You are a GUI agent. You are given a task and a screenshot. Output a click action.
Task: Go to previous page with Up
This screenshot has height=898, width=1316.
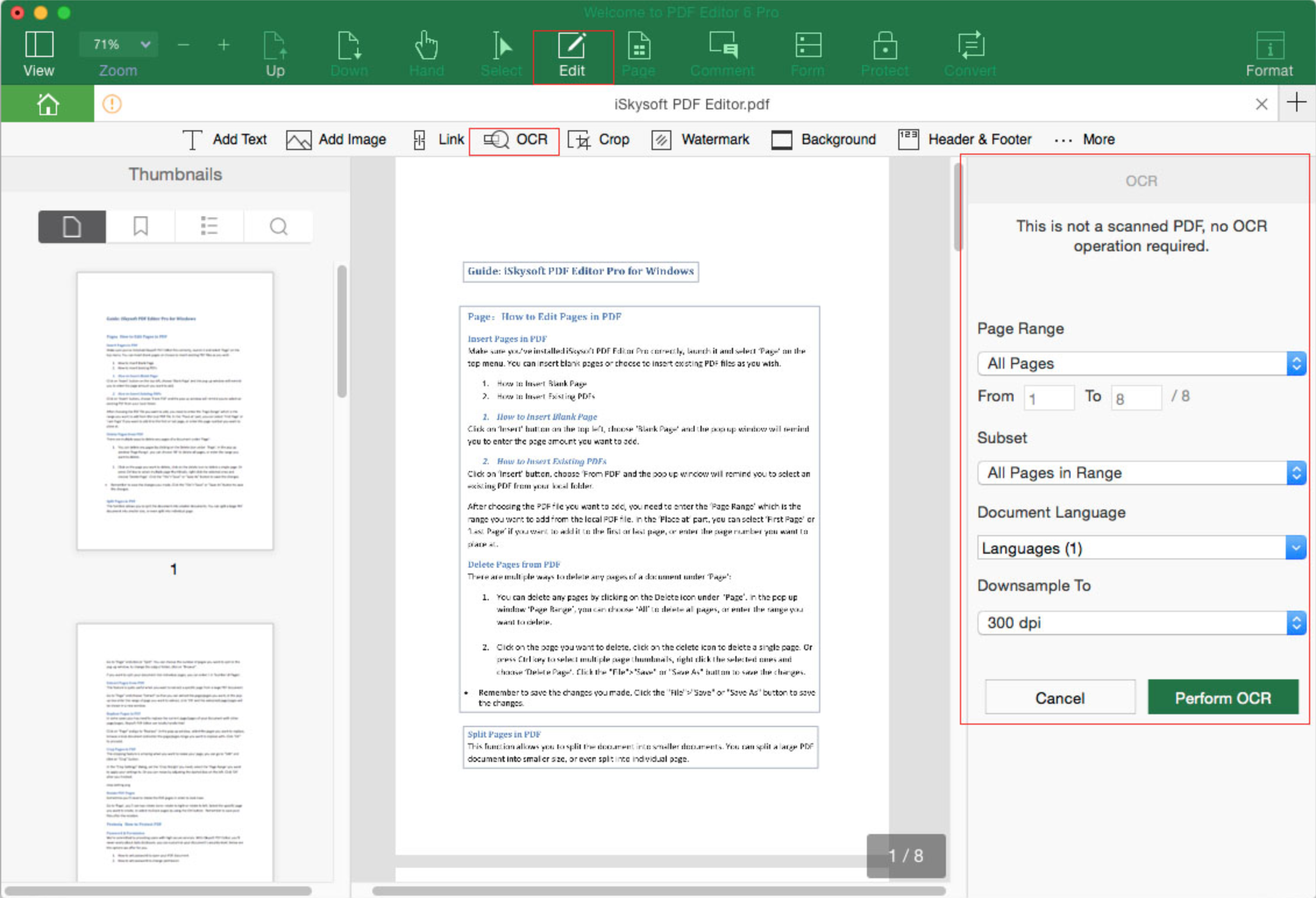(x=275, y=54)
